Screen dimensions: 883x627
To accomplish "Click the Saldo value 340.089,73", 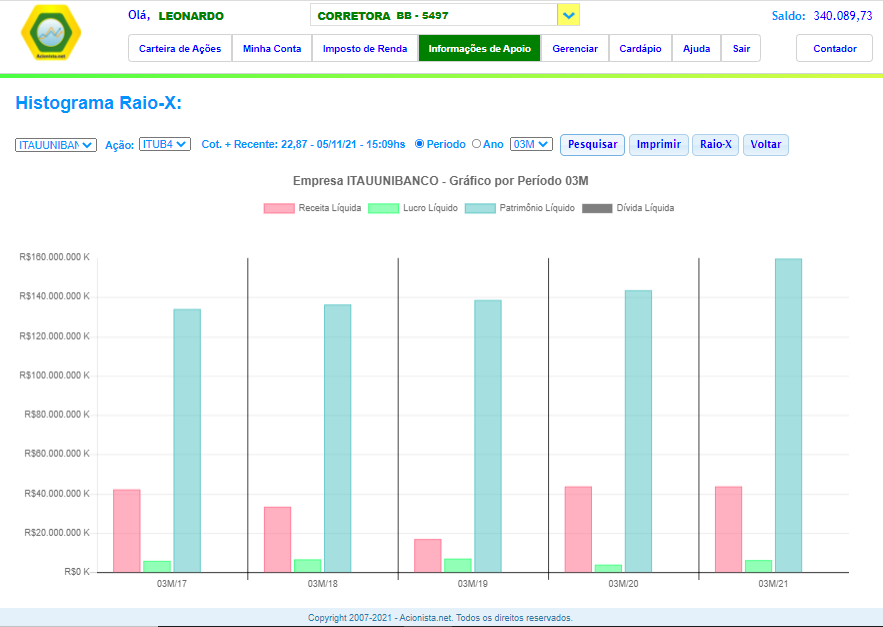I will pyautogui.click(x=843, y=16).
